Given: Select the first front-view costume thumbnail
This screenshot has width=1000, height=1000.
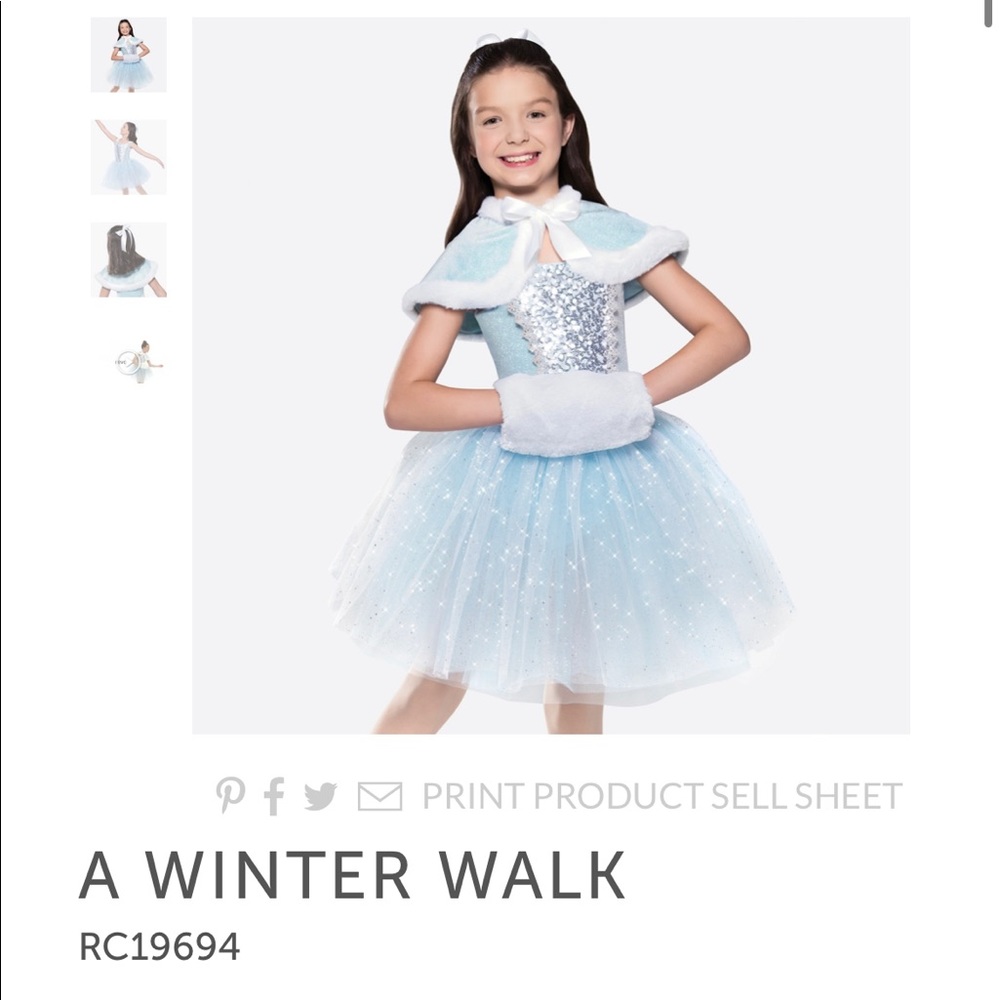Looking at the screenshot, I should point(128,55).
